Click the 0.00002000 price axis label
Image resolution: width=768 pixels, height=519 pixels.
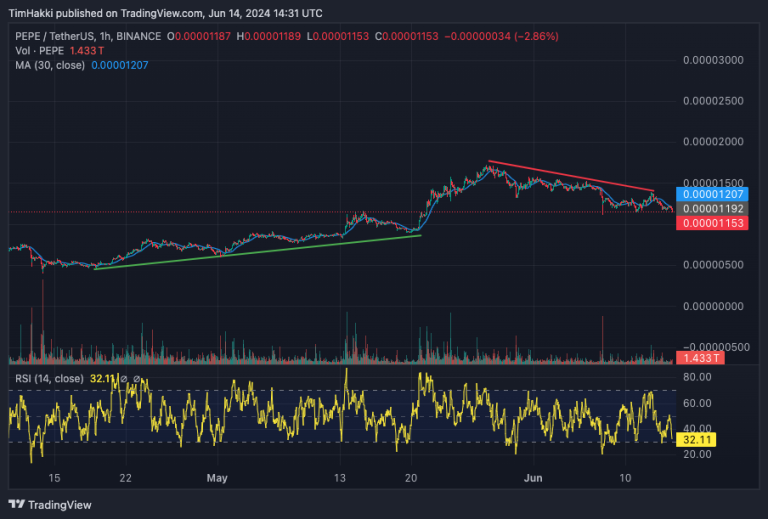pos(713,142)
